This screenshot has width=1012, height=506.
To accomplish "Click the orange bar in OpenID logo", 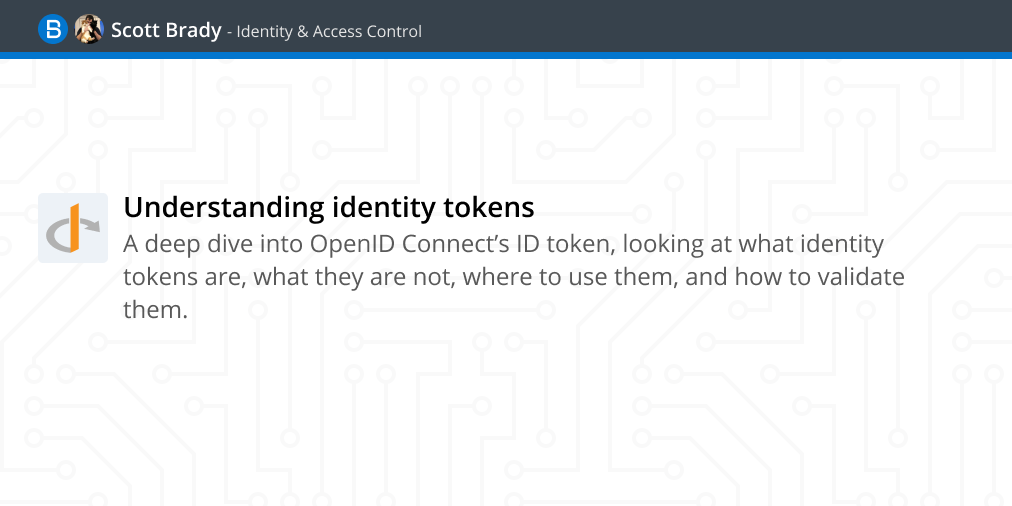I will [x=74, y=227].
